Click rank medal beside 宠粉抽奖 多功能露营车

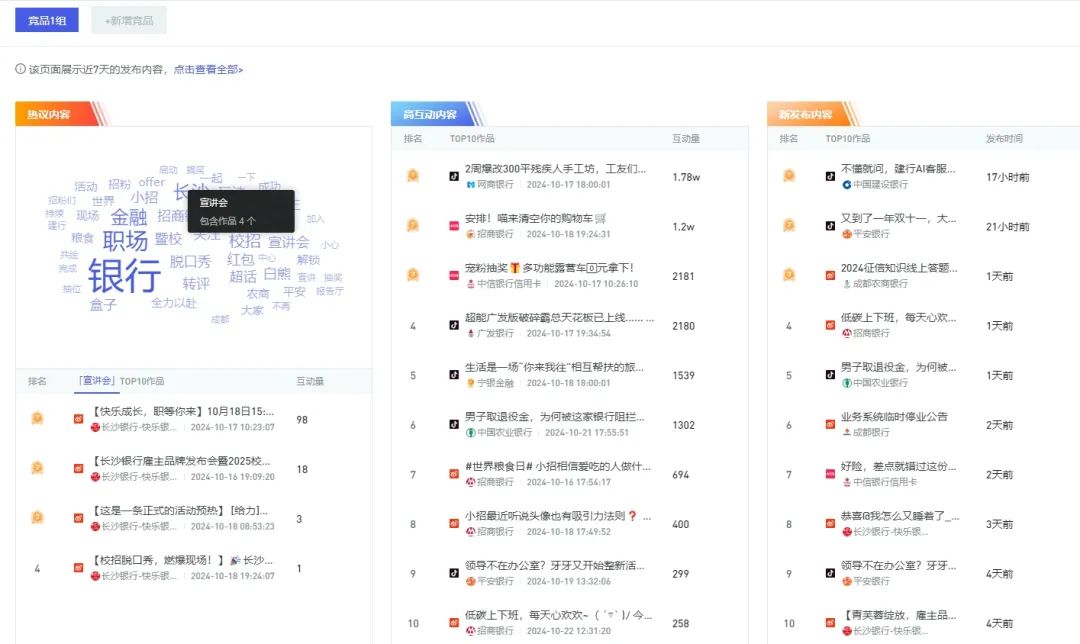point(413,275)
